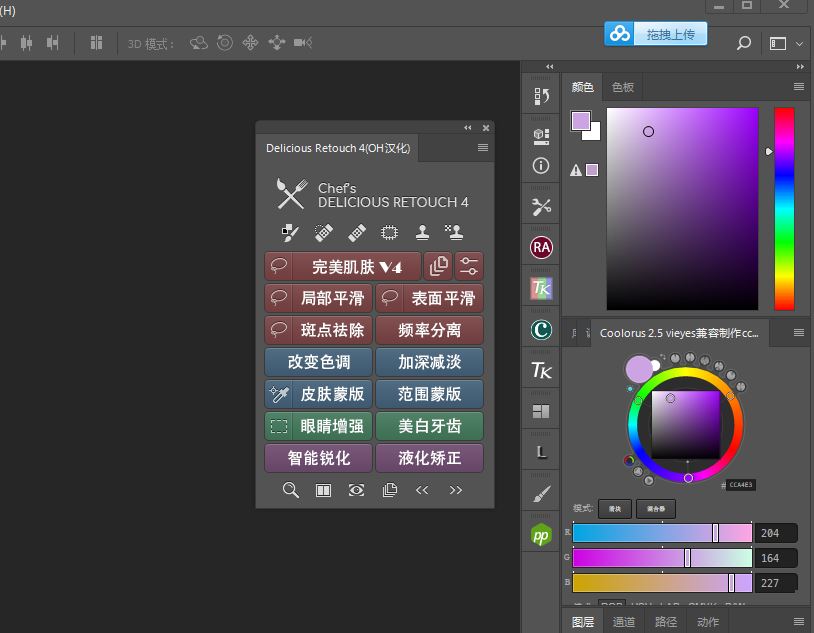The height and width of the screenshot is (633, 814).
Task: Toggle the lasso option on 斑点祛除 button
Action: tap(279, 330)
